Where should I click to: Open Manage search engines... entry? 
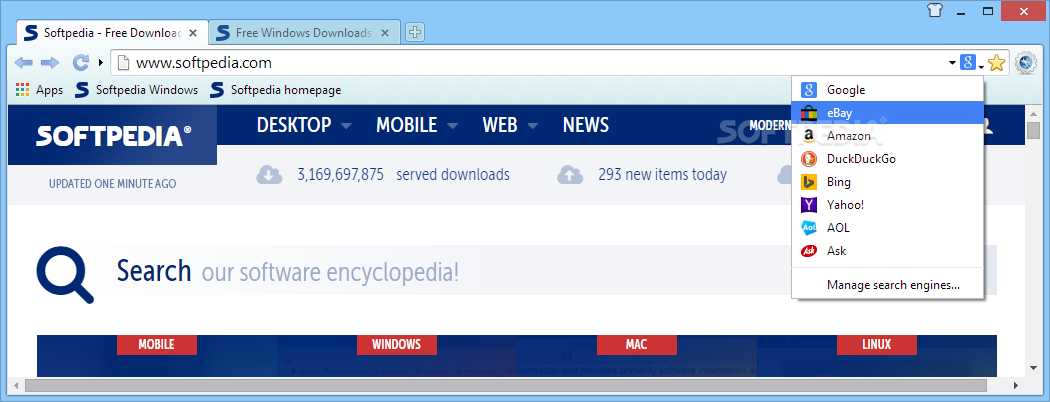pos(887,285)
